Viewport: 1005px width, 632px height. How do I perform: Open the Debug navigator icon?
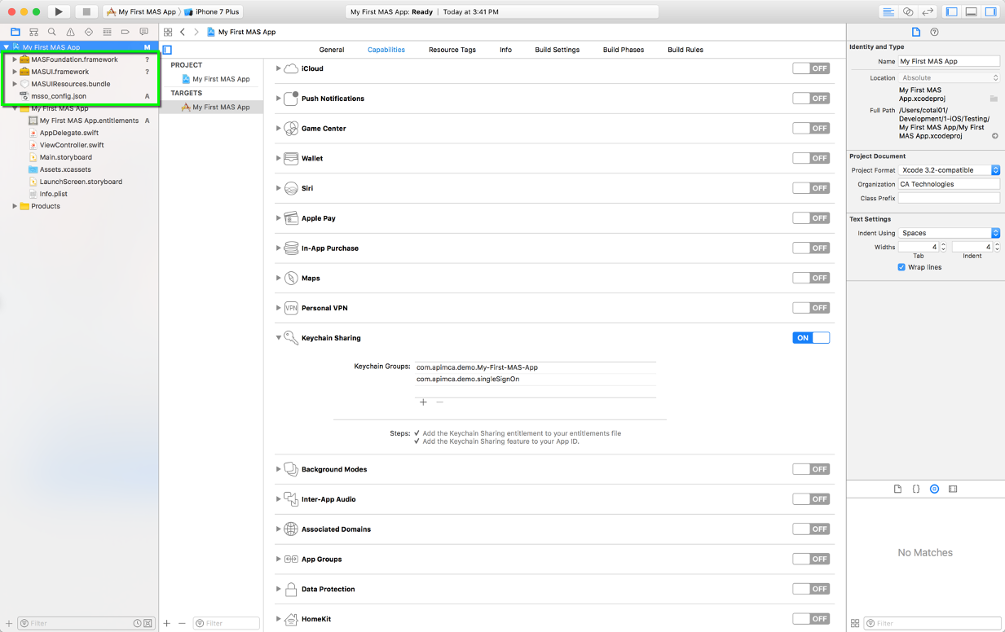pos(107,31)
